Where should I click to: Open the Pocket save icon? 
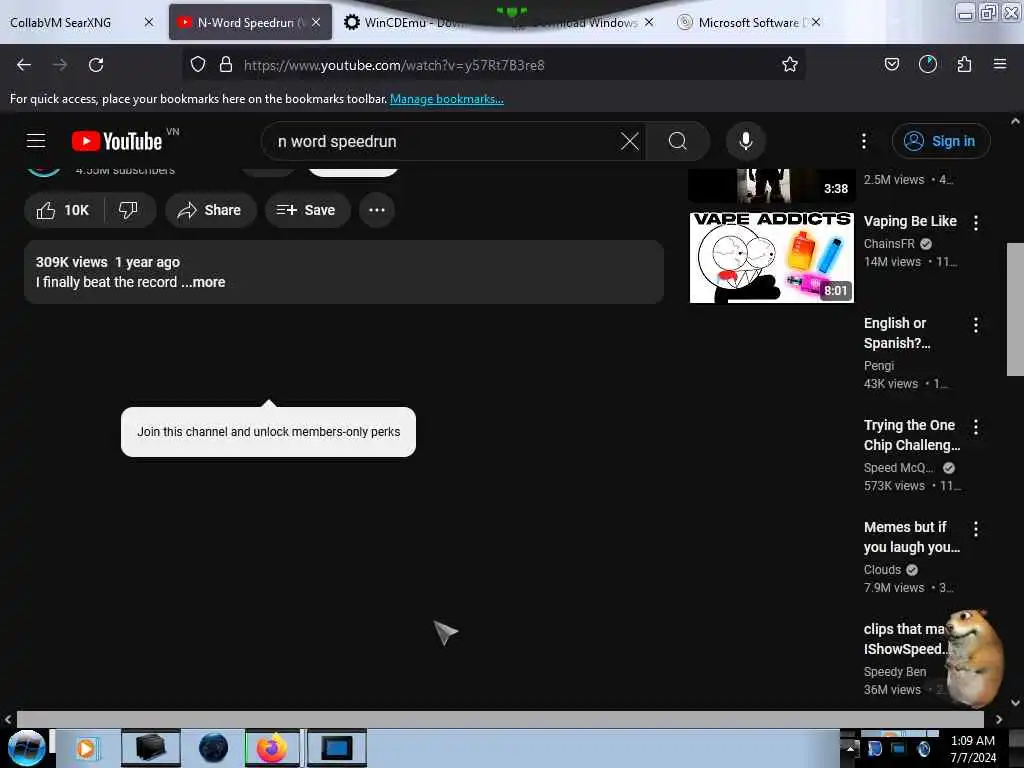tap(891, 64)
